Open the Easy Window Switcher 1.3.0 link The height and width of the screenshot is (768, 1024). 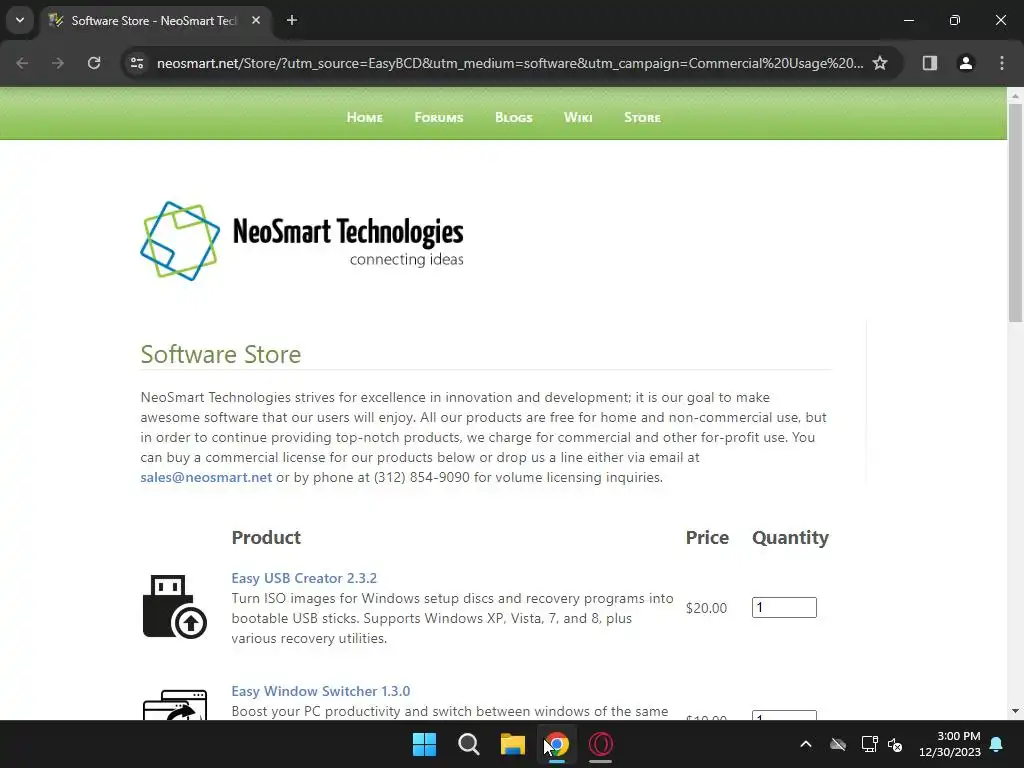click(x=321, y=691)
